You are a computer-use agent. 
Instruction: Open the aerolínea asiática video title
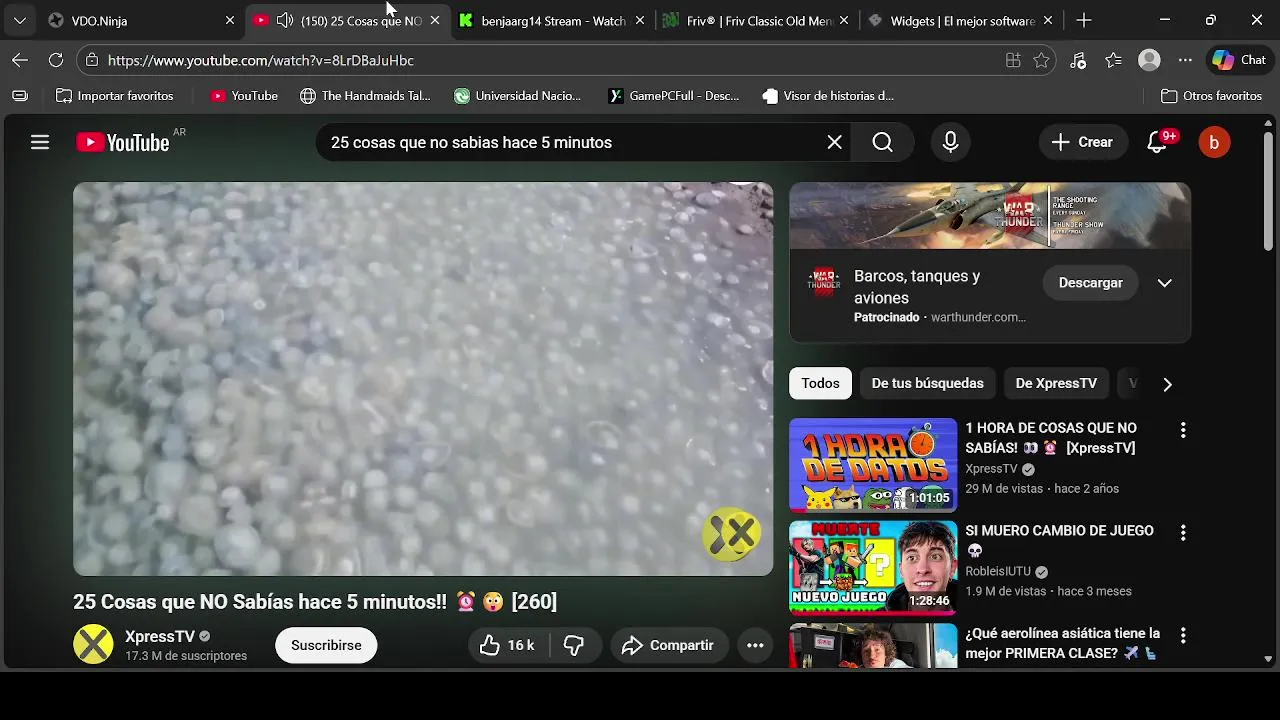click(x=1062, y=643)
